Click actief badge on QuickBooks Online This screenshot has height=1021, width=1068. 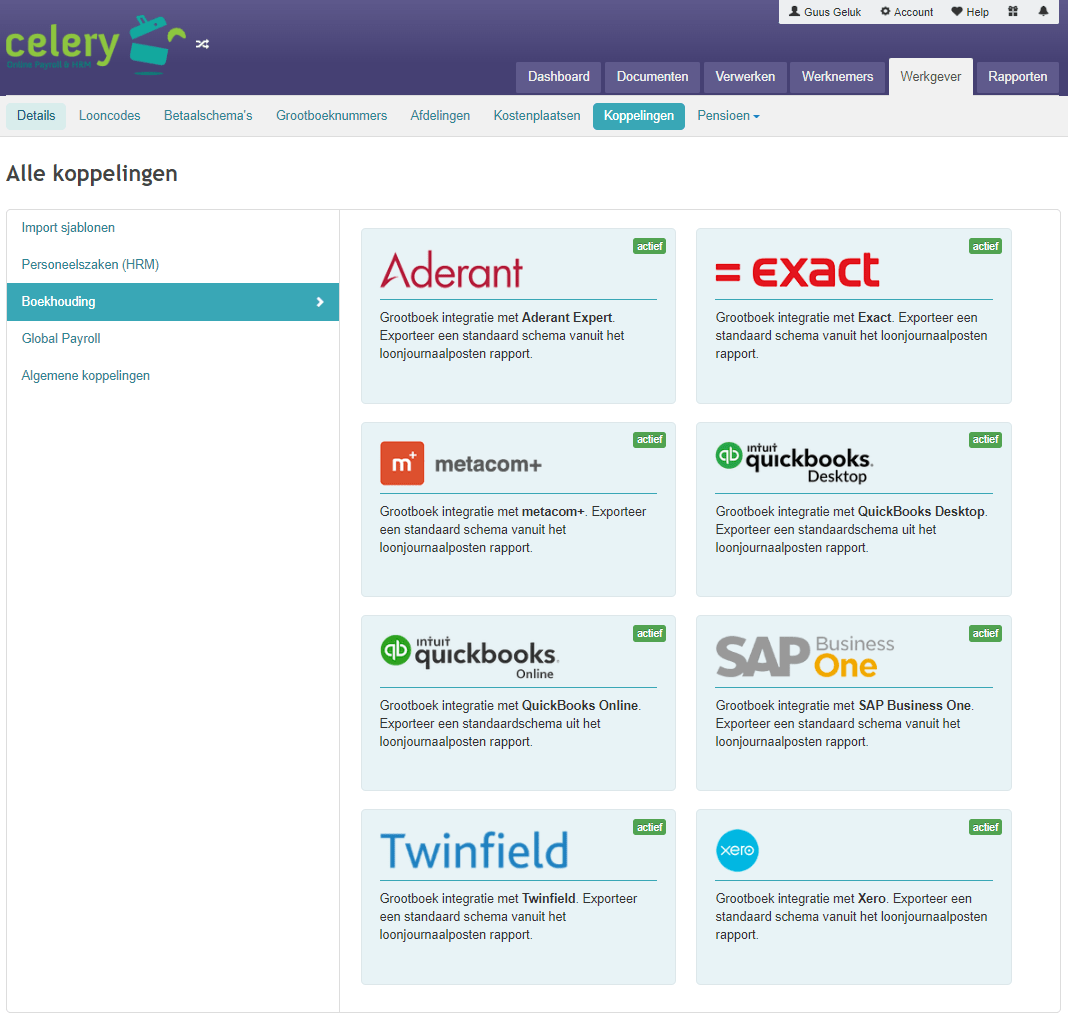[649, 633]
